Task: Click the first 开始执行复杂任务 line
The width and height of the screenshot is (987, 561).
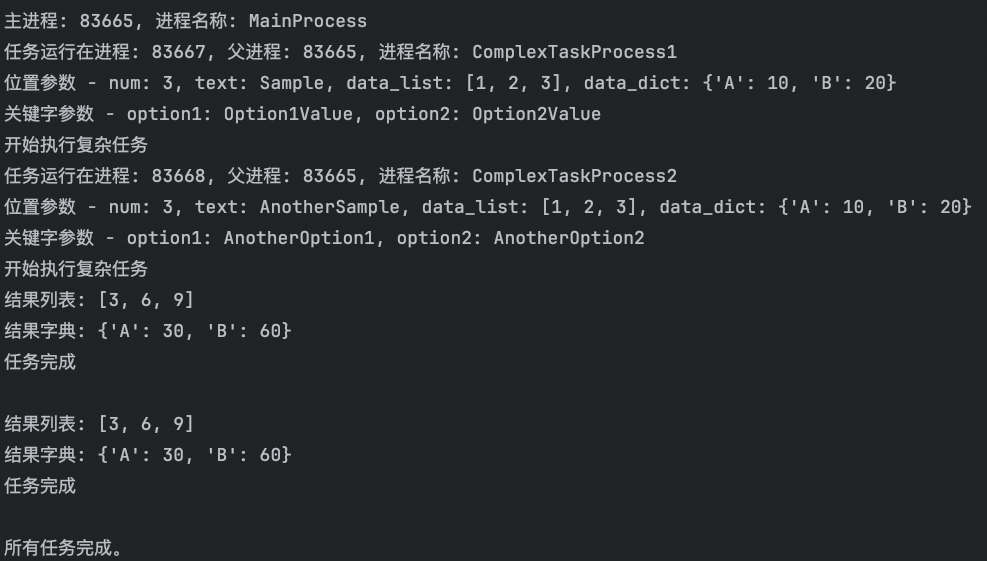Action: [76, 145]
